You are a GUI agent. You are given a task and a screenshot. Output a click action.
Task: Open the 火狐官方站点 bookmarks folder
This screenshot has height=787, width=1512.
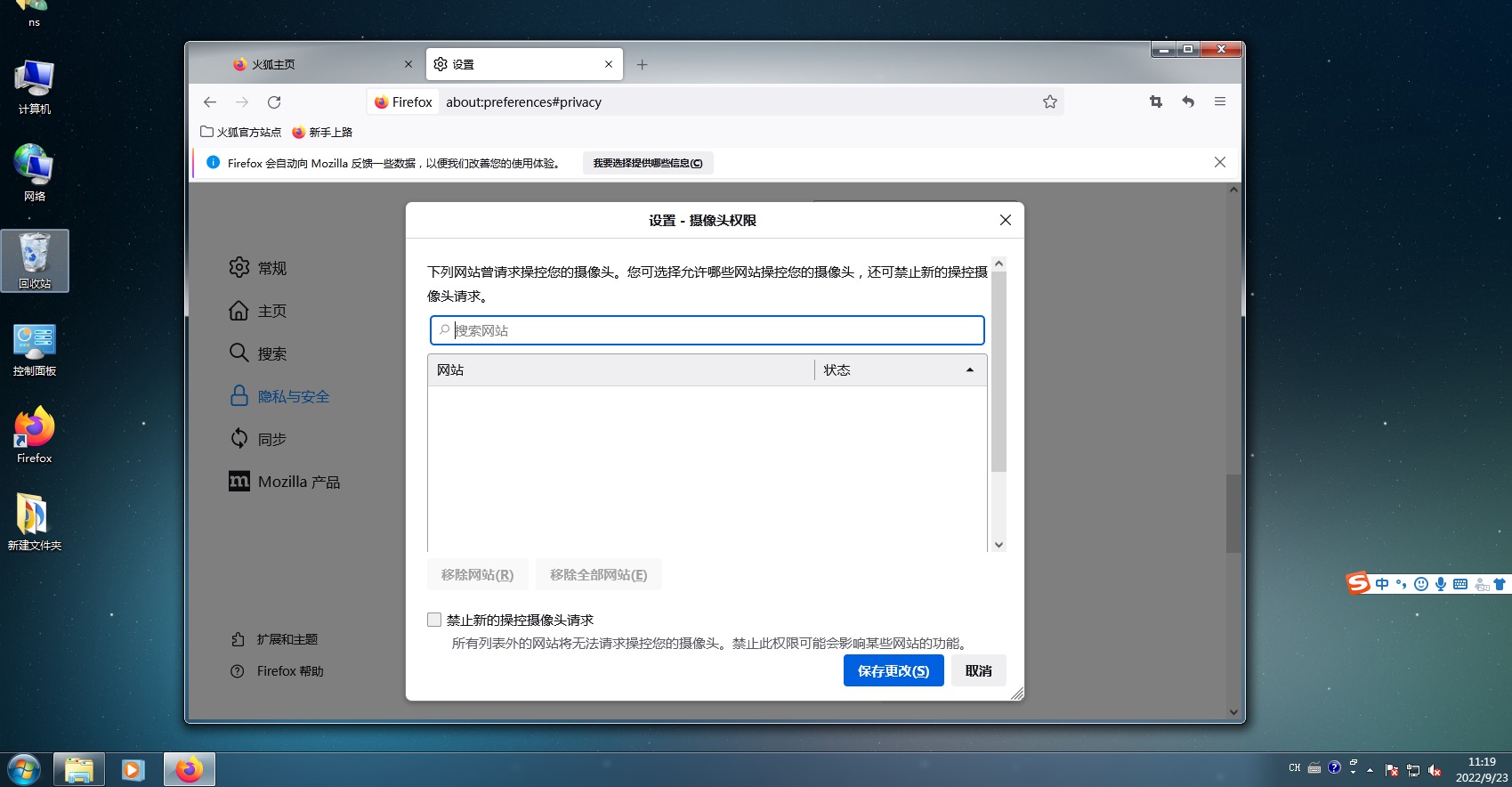(240, 133)
